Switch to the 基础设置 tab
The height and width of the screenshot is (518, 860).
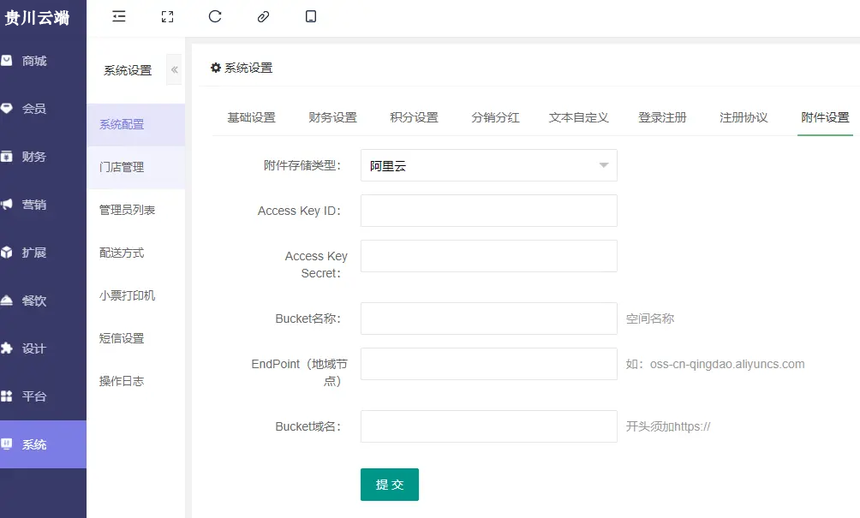(x=251, y=117)
